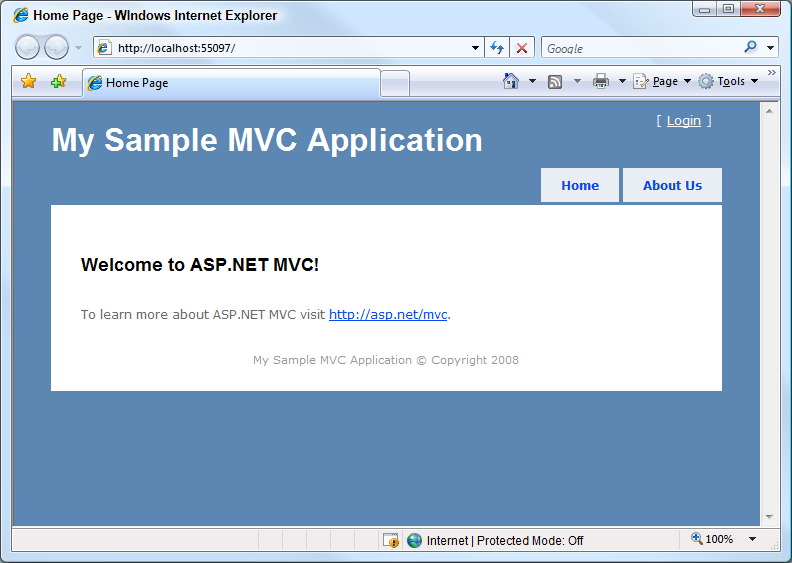
Task: Expand the zoom level dropdown arrow
Action: 752,540
